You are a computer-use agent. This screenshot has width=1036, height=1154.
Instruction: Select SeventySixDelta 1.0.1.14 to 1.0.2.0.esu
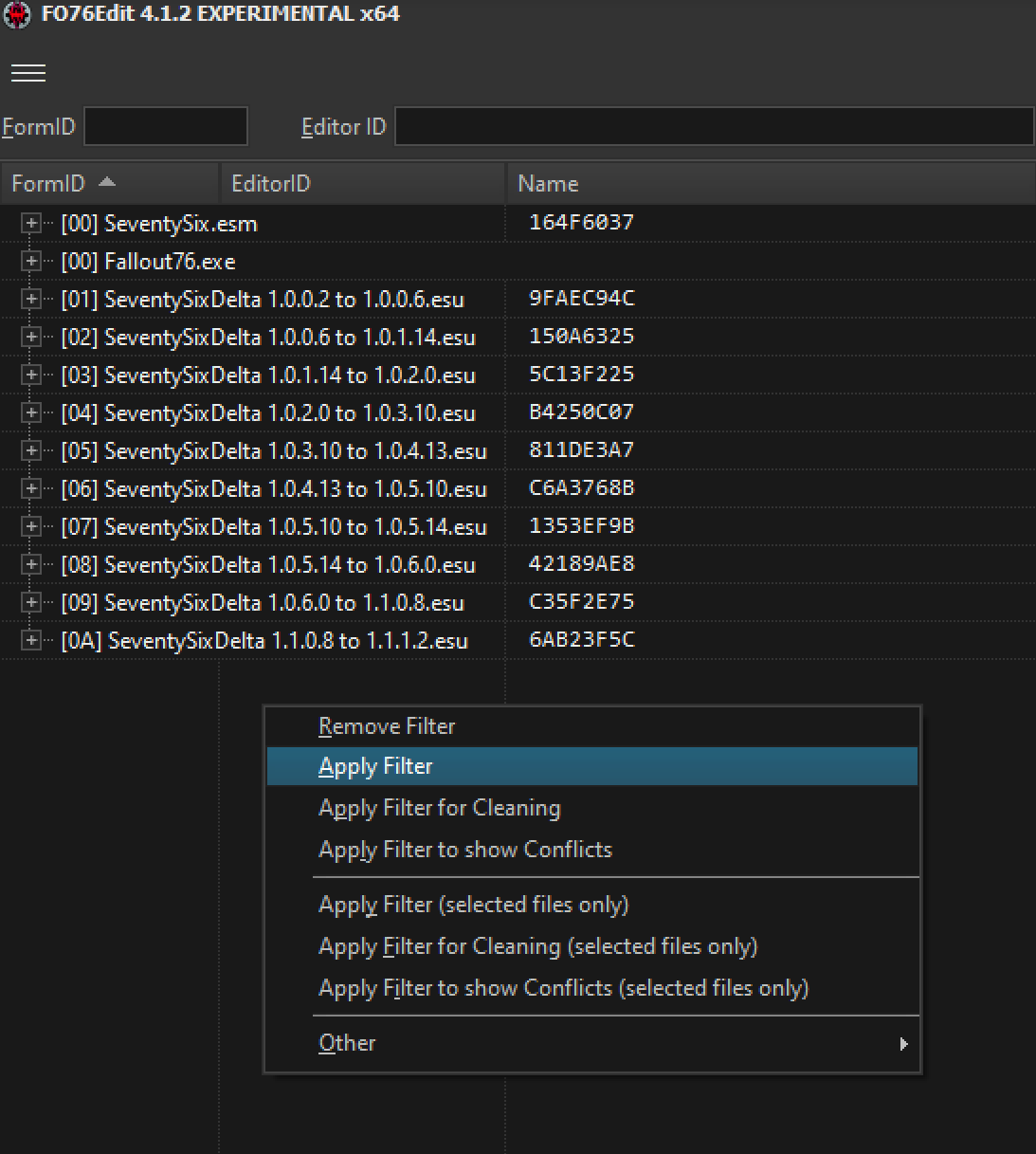click(x=268, y=375)
